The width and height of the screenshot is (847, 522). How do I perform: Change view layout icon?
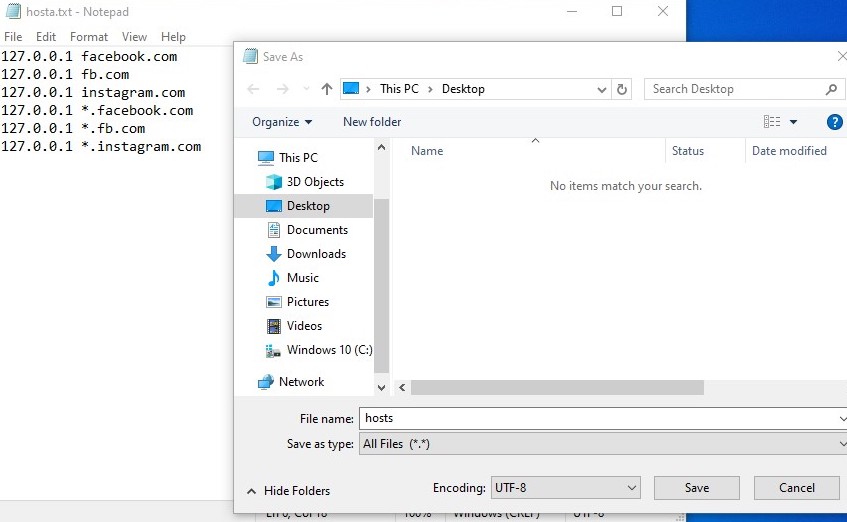[x=772, y=122]
